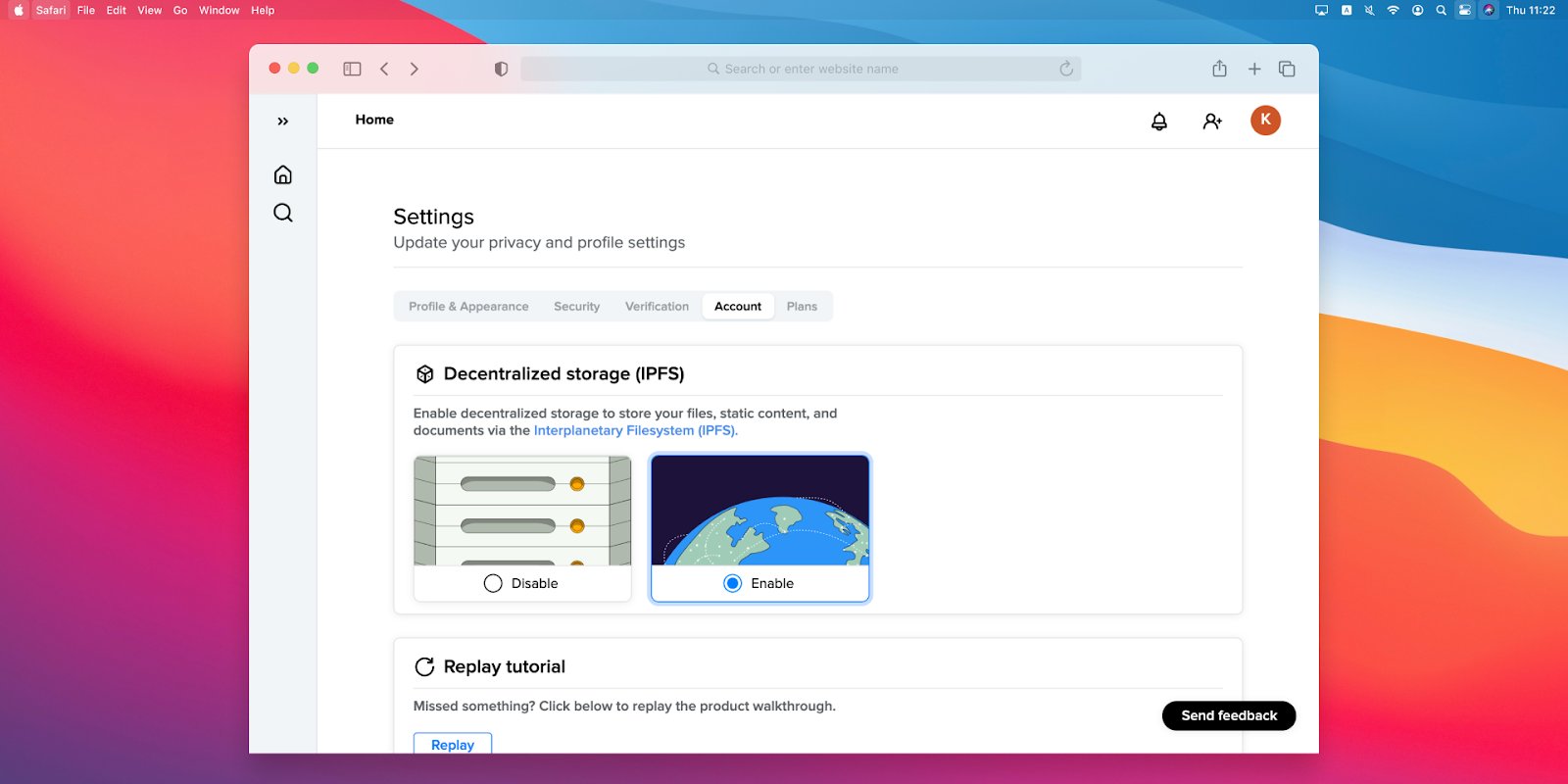Click the Safari share icon
The height and width of the screenshot is (784, 1568).
tap(1219, 69)
